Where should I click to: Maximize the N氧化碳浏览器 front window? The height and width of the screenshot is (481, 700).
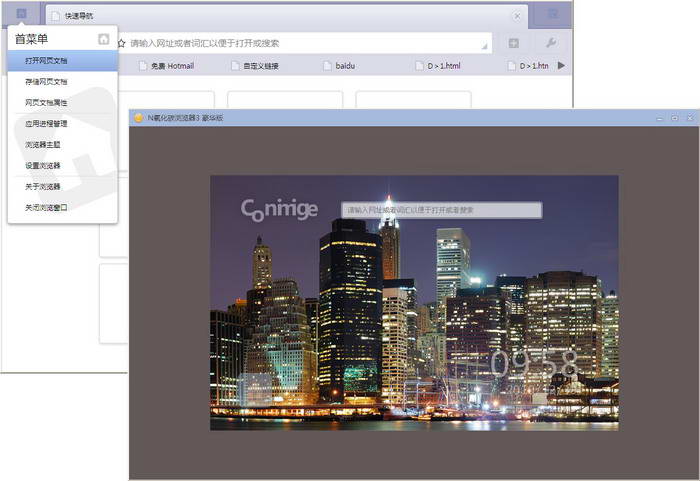pyautogui.click(x=675, y=118)
